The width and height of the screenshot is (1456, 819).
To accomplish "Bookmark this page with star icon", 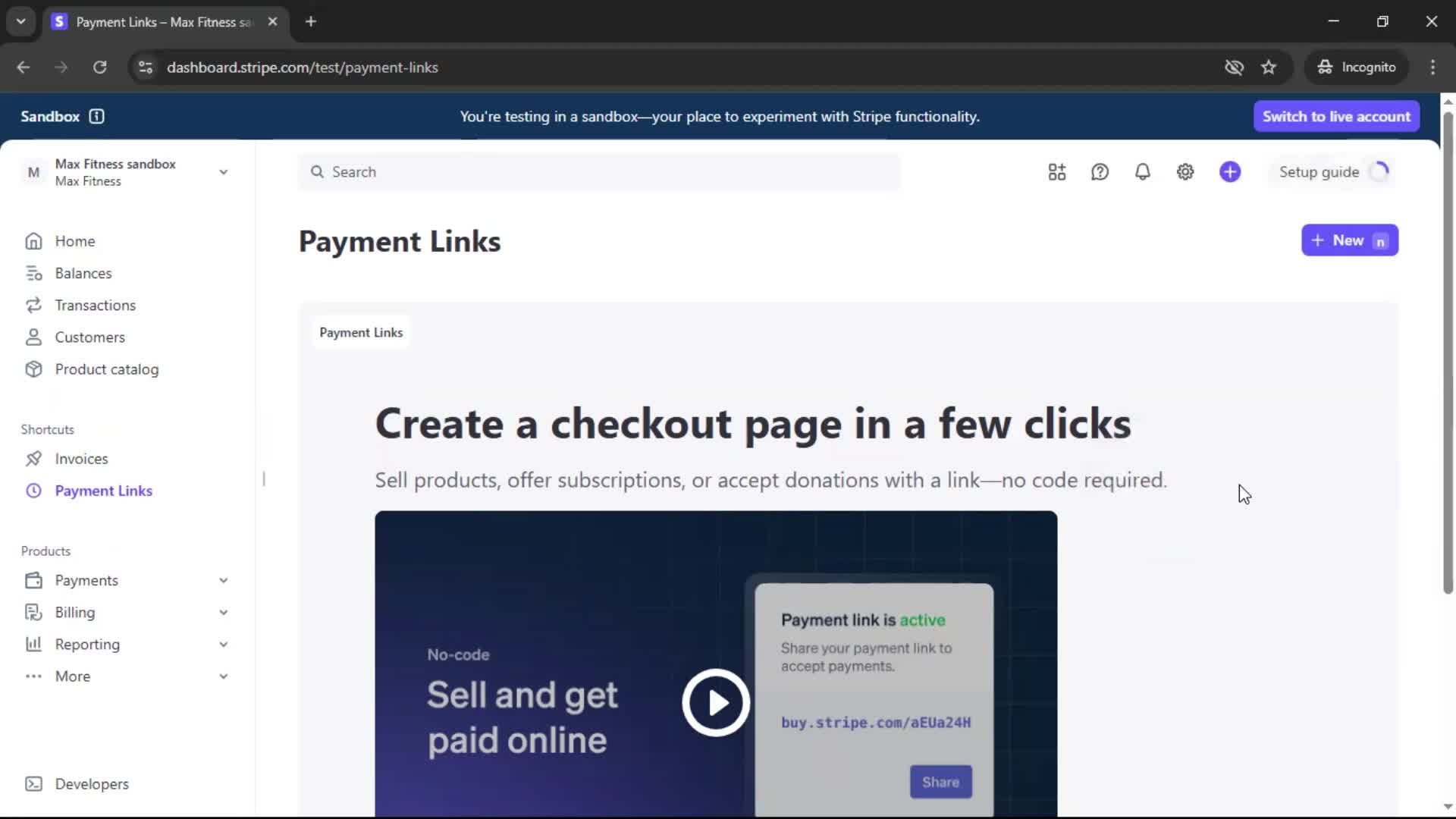I will click(x=1269, y=67).
